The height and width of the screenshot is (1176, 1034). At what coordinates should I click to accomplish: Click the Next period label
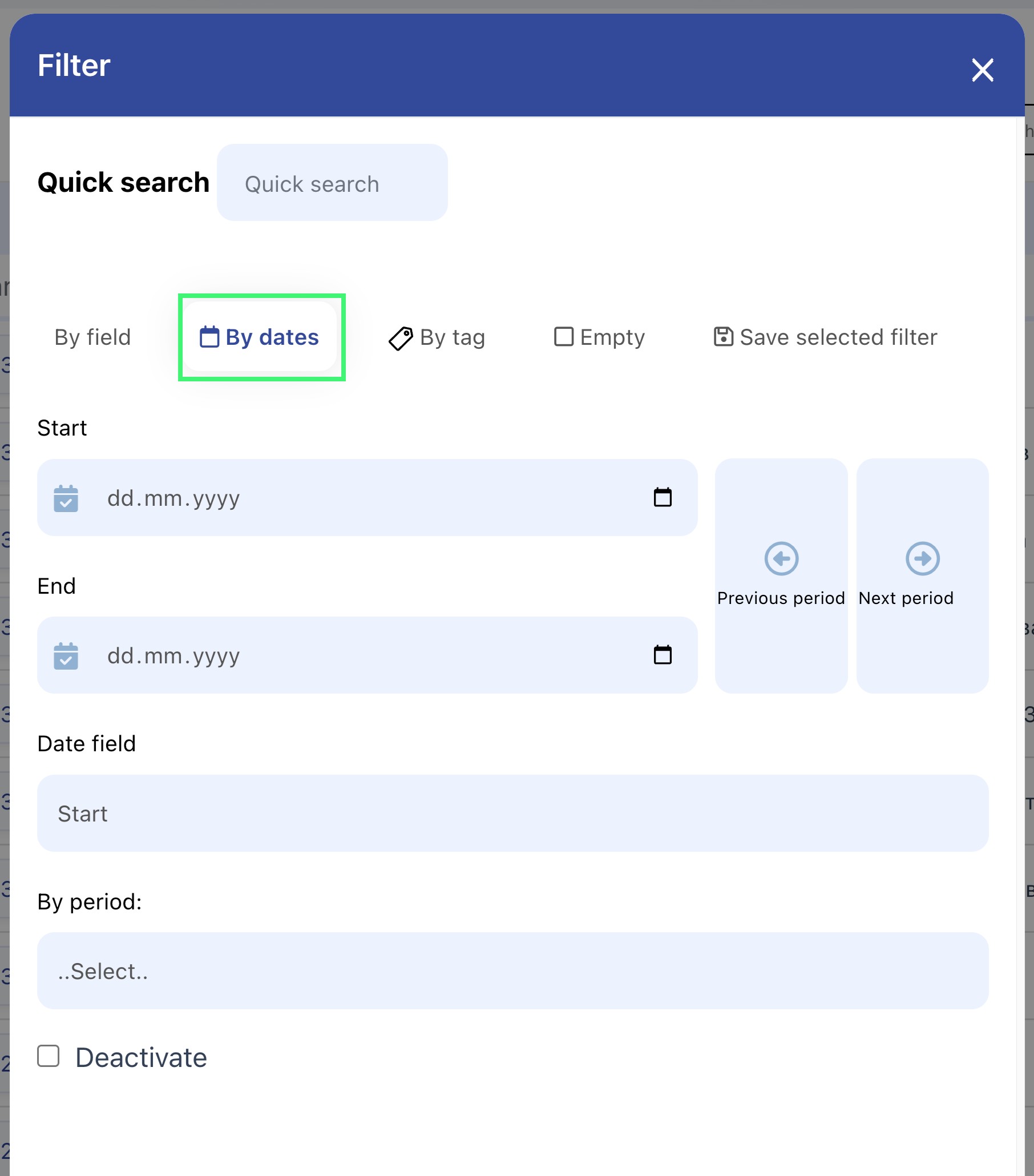906,598
